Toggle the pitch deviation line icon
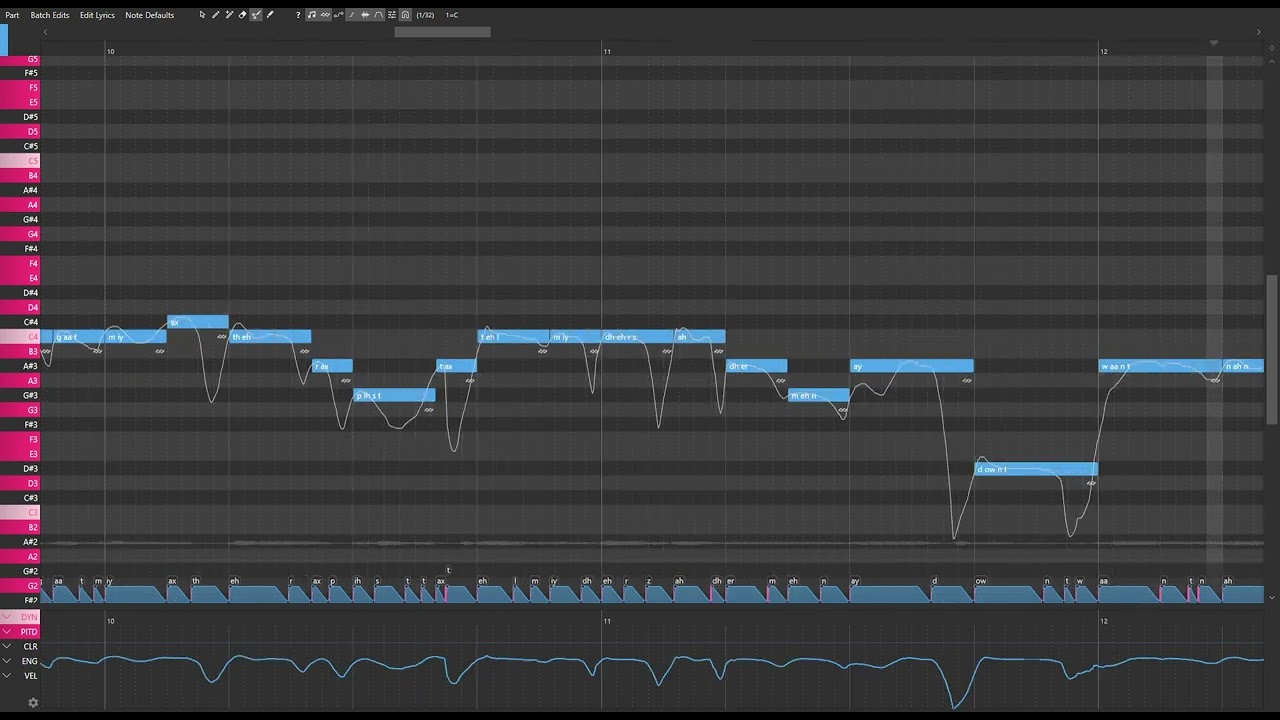The width and height of the screenshot is (1280, 720). tap(352, 15)
